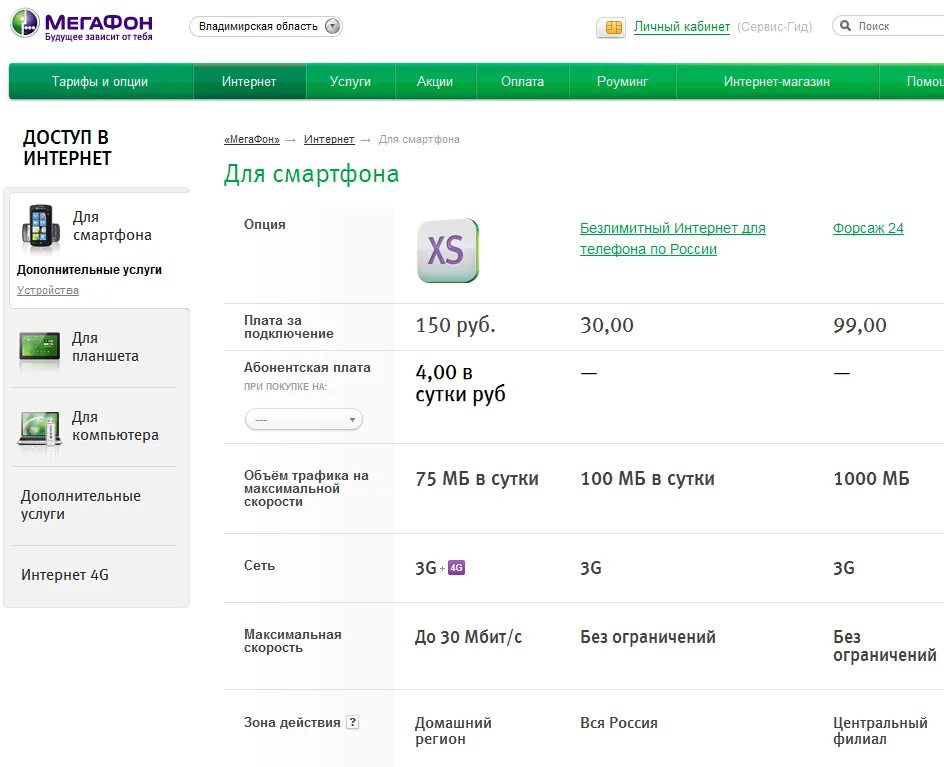Click the До 30 Мбит/с value
The height and width of the screenshot is (767, 944).
(468, 637)
